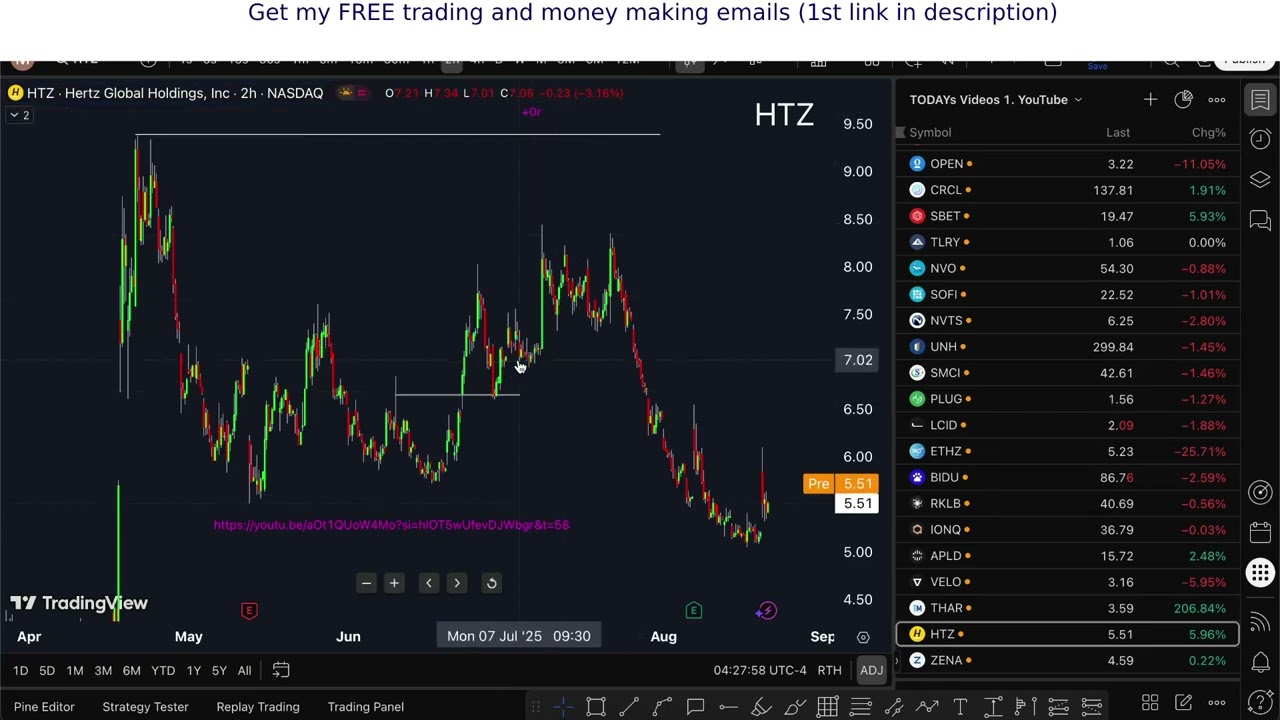
Task: Open the alerts clock icon in sidebar
Action: pos(1260,138)
